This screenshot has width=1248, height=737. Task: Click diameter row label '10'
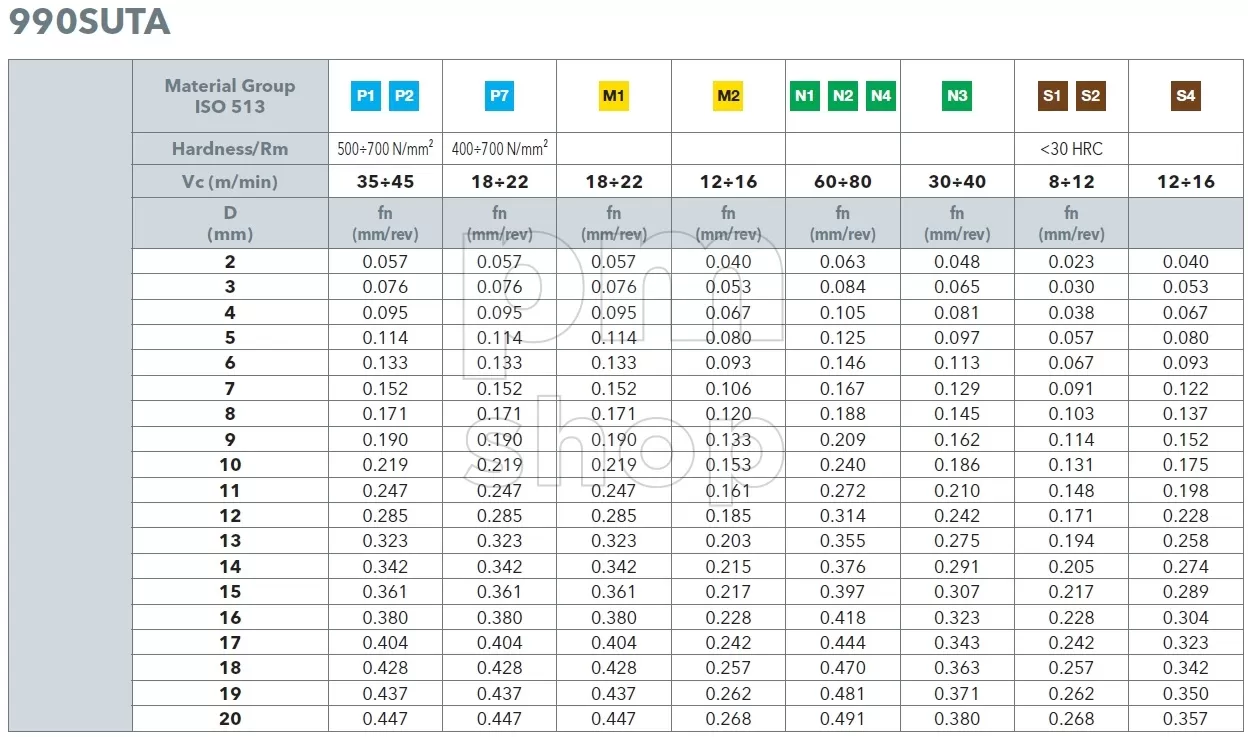pyautogui.click(x=230, y=465)
